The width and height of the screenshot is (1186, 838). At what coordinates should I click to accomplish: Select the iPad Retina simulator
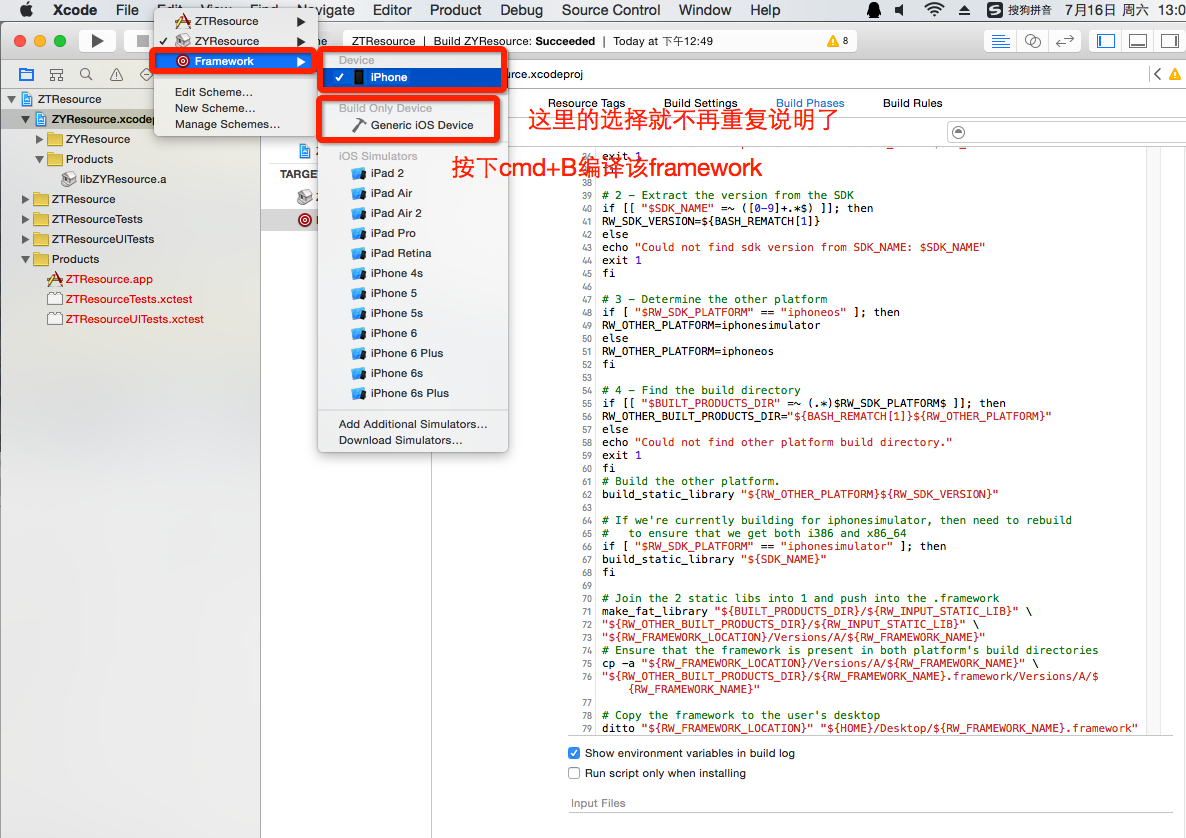point(413,253)
